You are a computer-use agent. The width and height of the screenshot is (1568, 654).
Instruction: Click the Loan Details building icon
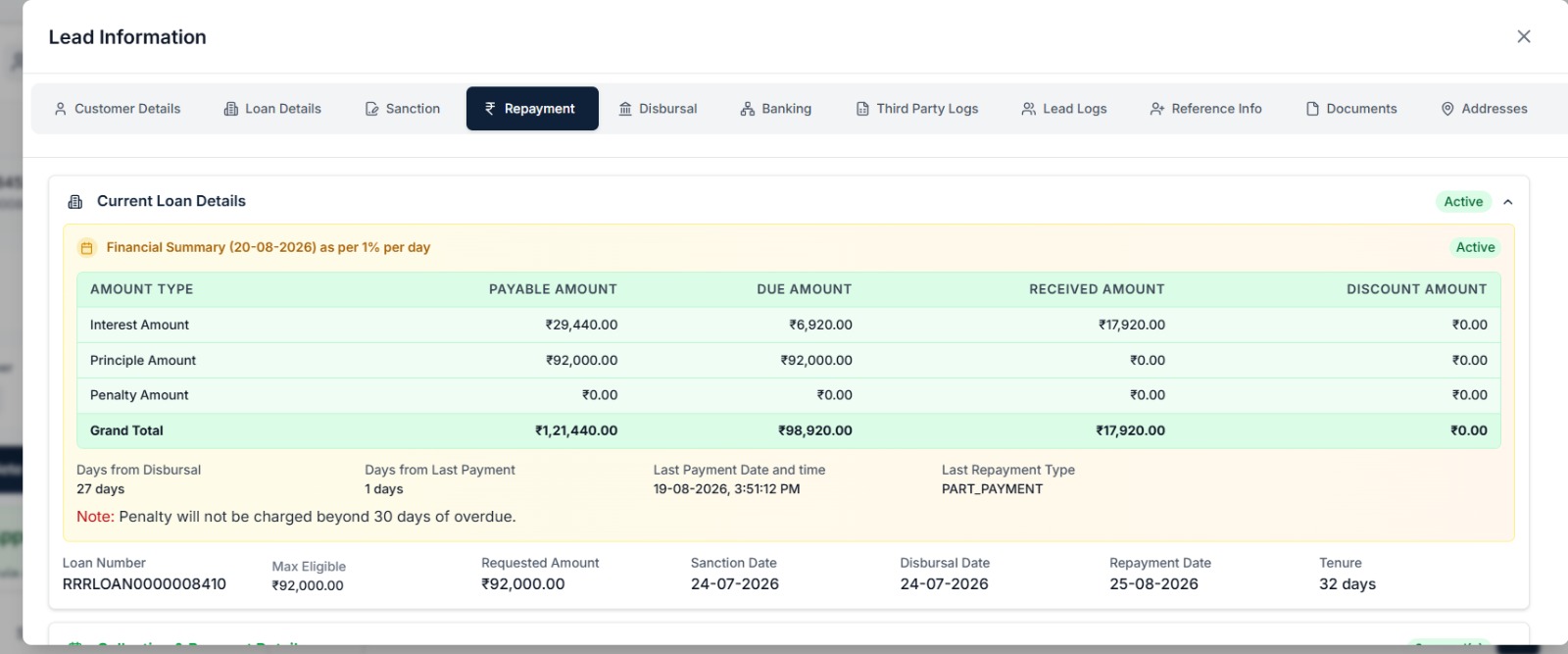click(231, 109)
